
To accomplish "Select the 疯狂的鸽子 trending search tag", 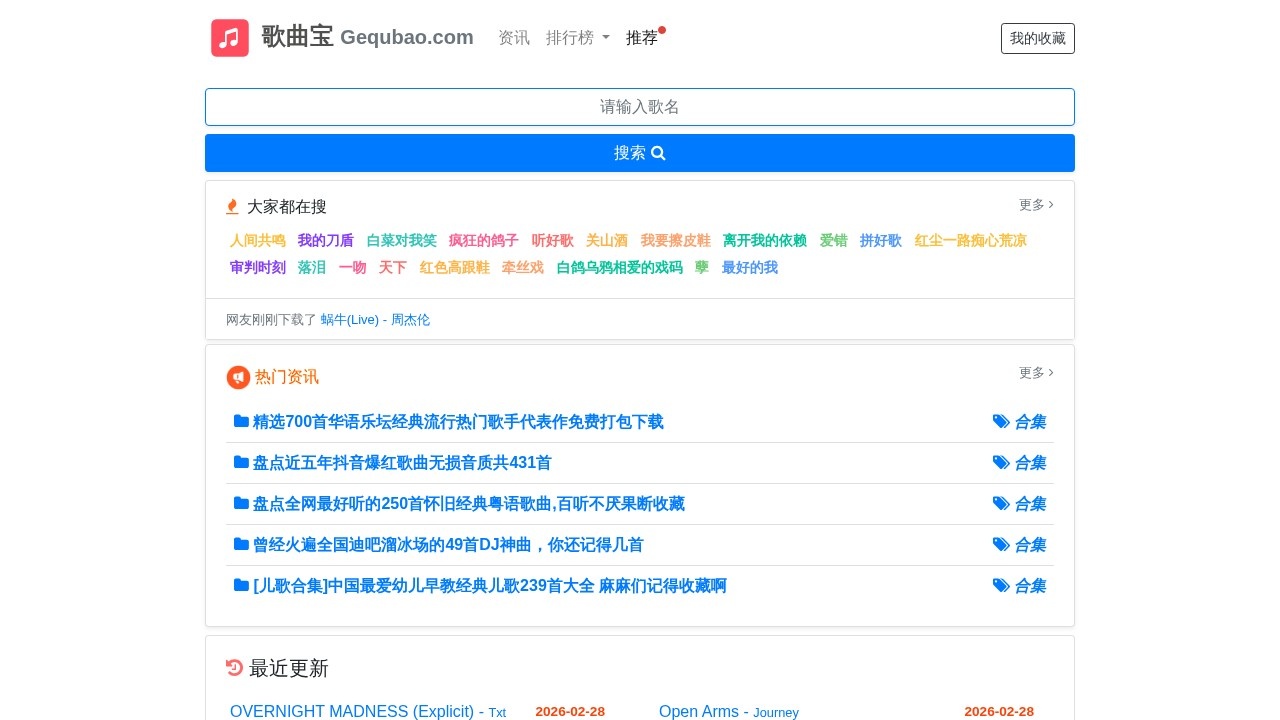I will pos(484,241).
